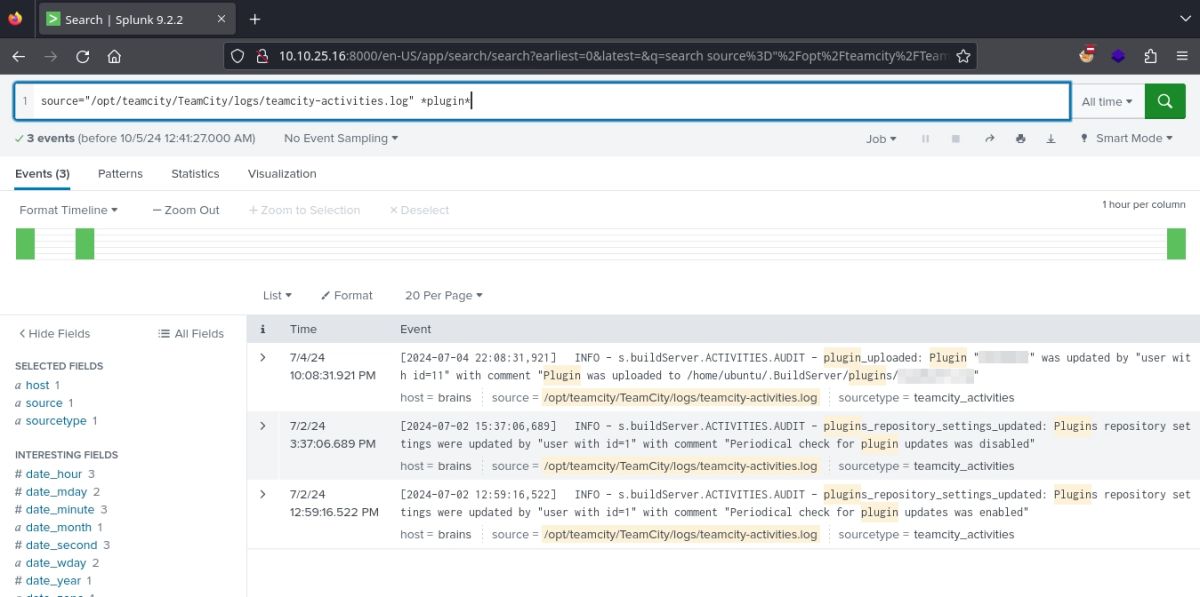Open the date_month interesting field

(59, 527)
